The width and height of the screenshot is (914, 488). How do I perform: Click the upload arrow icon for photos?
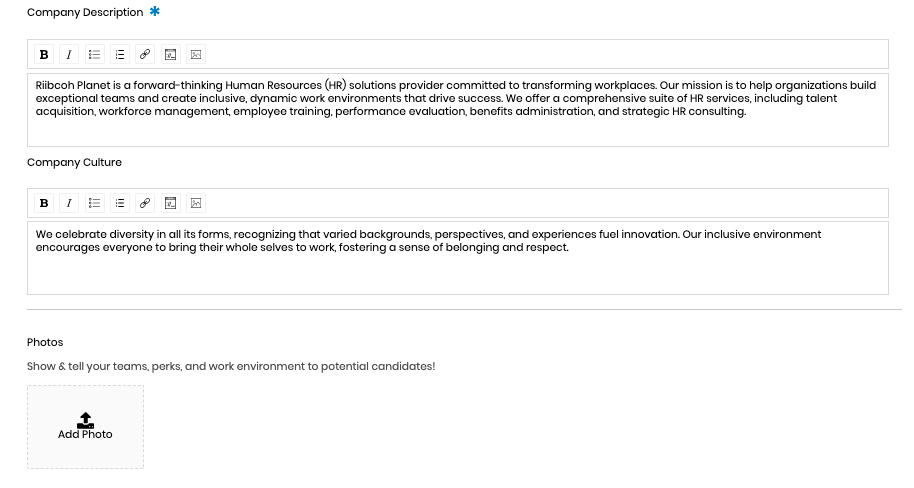[85, 420]
